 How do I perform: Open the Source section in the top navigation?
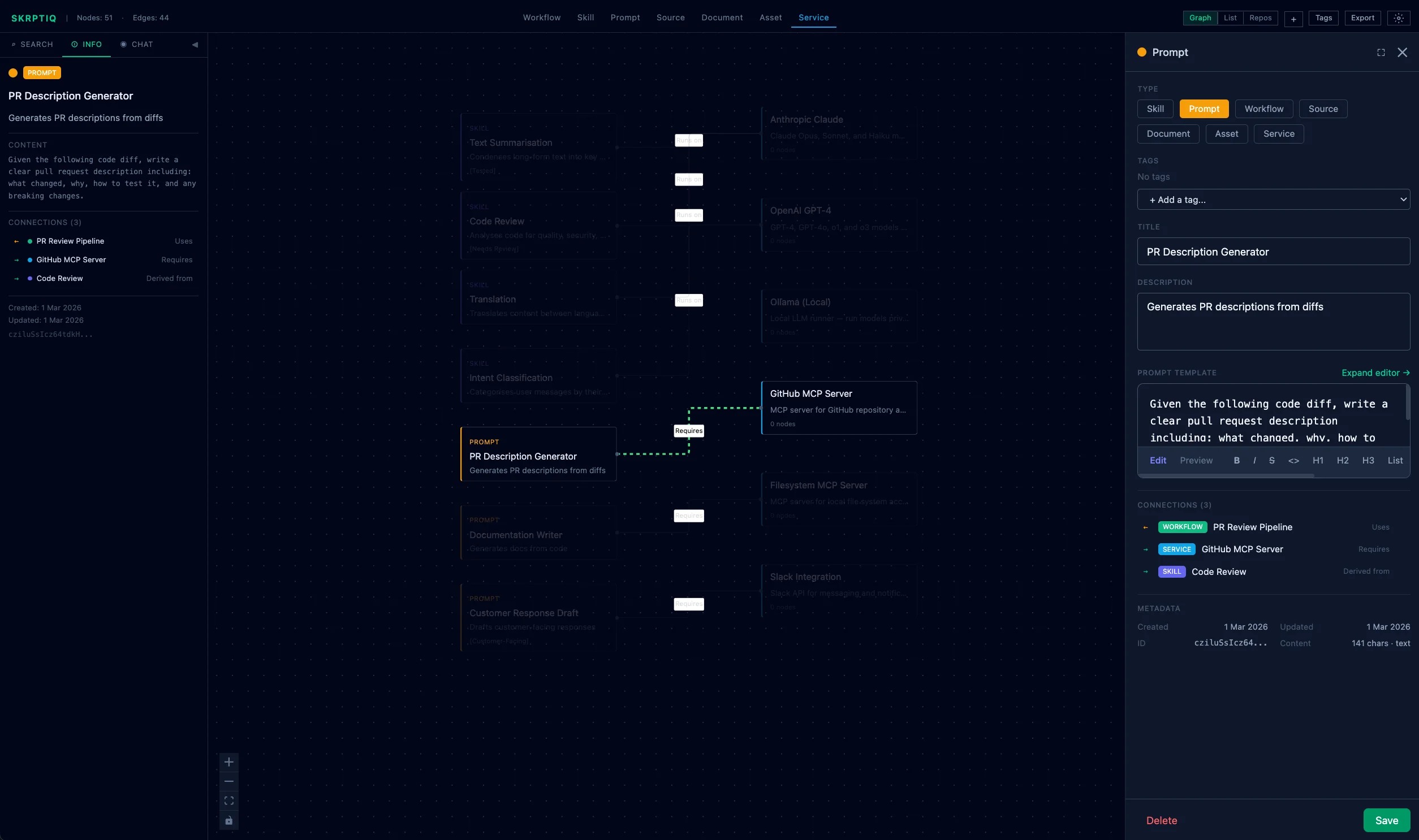(x=670, y=18)
